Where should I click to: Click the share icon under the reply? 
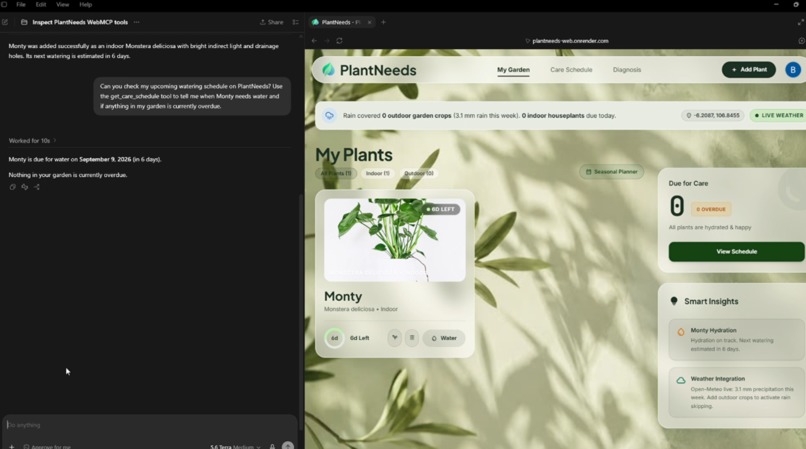pyautogui.click(x=36, y=187)
